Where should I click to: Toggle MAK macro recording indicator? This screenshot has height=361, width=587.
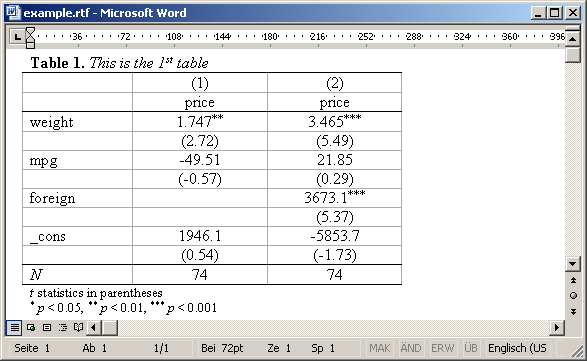[x=379, y=348]
